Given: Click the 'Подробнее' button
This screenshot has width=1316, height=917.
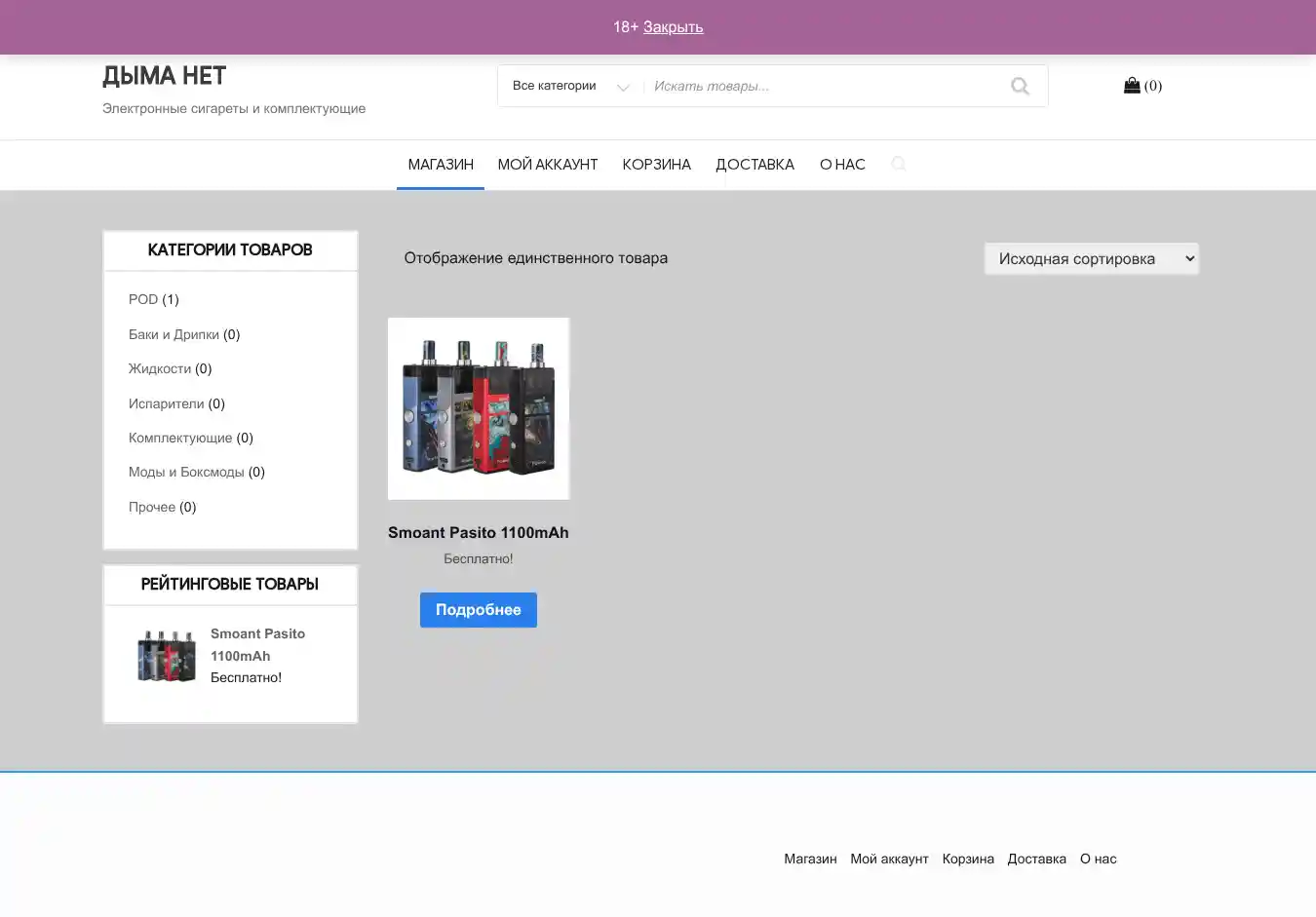Looking at the screenshot, I should (478, 610).
